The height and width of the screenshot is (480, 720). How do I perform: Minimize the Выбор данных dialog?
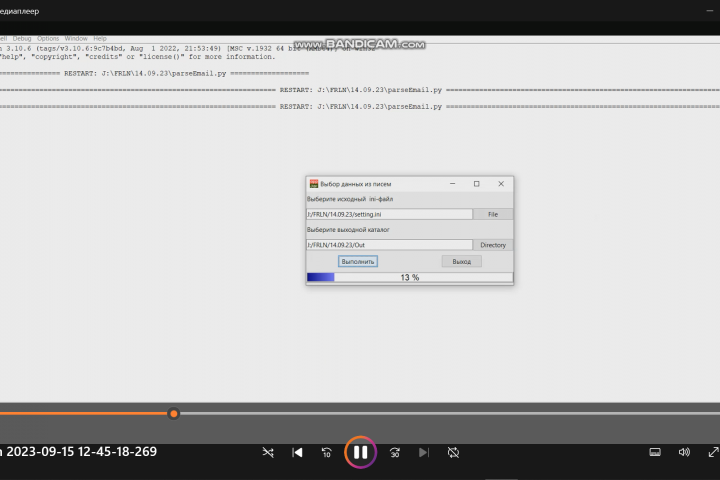pos(452,184)
